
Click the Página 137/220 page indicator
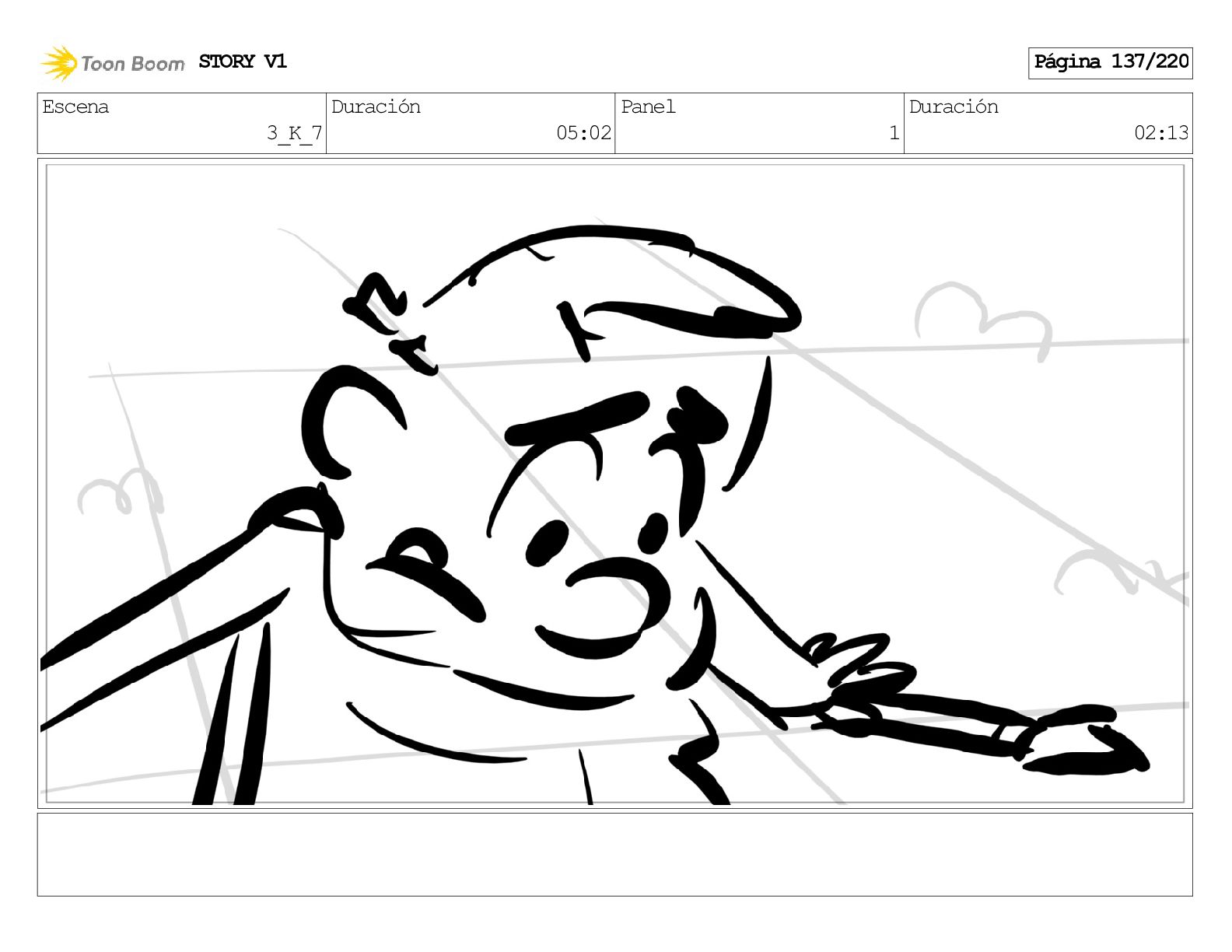(x=1110, y=62)
